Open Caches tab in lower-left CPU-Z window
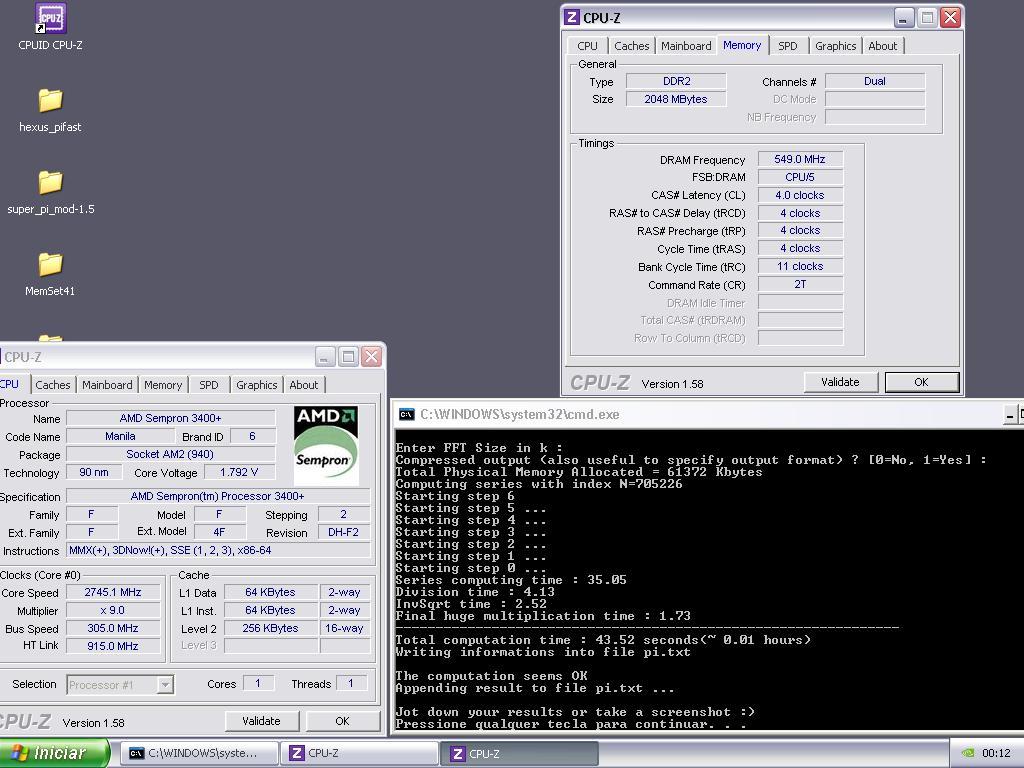Image resolution: width=1024 pixels, height=768 pixels. click(x=52, y=385)
